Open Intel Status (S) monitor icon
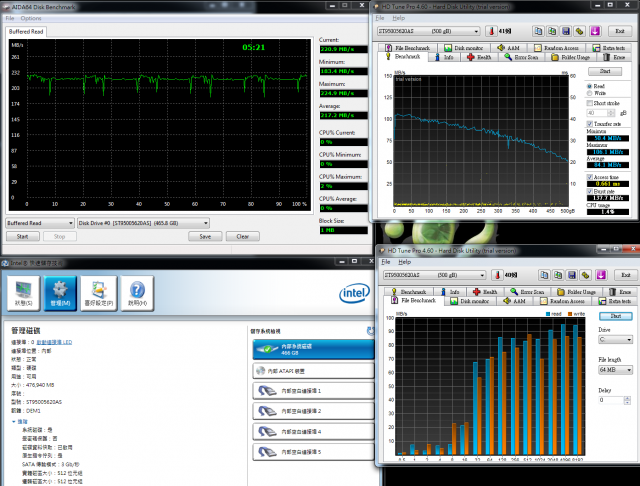The image size is (640, 486). click(24, 293)
